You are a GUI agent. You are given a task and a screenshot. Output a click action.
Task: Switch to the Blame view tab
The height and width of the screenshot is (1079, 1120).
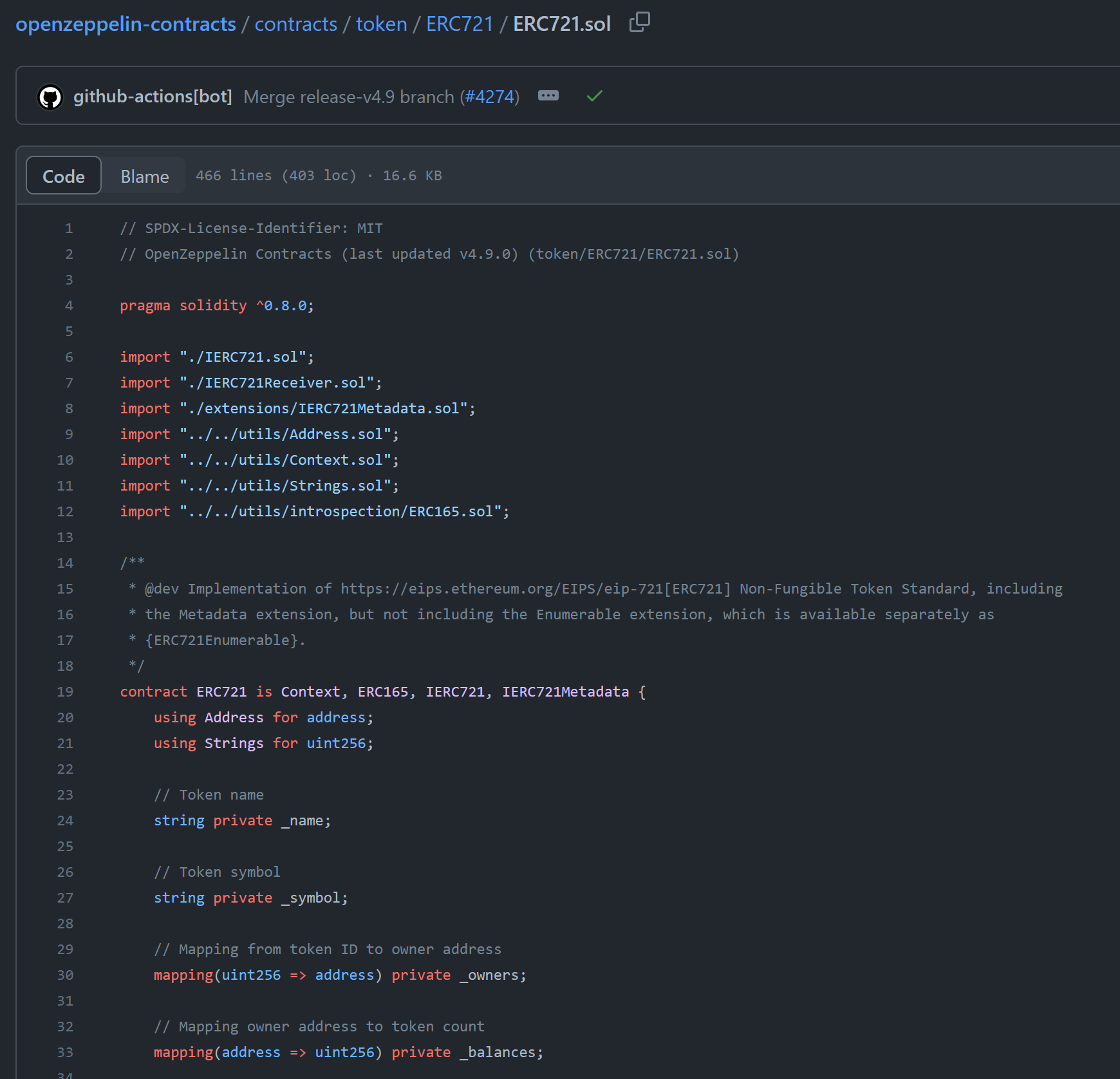(x=145, y=176)
